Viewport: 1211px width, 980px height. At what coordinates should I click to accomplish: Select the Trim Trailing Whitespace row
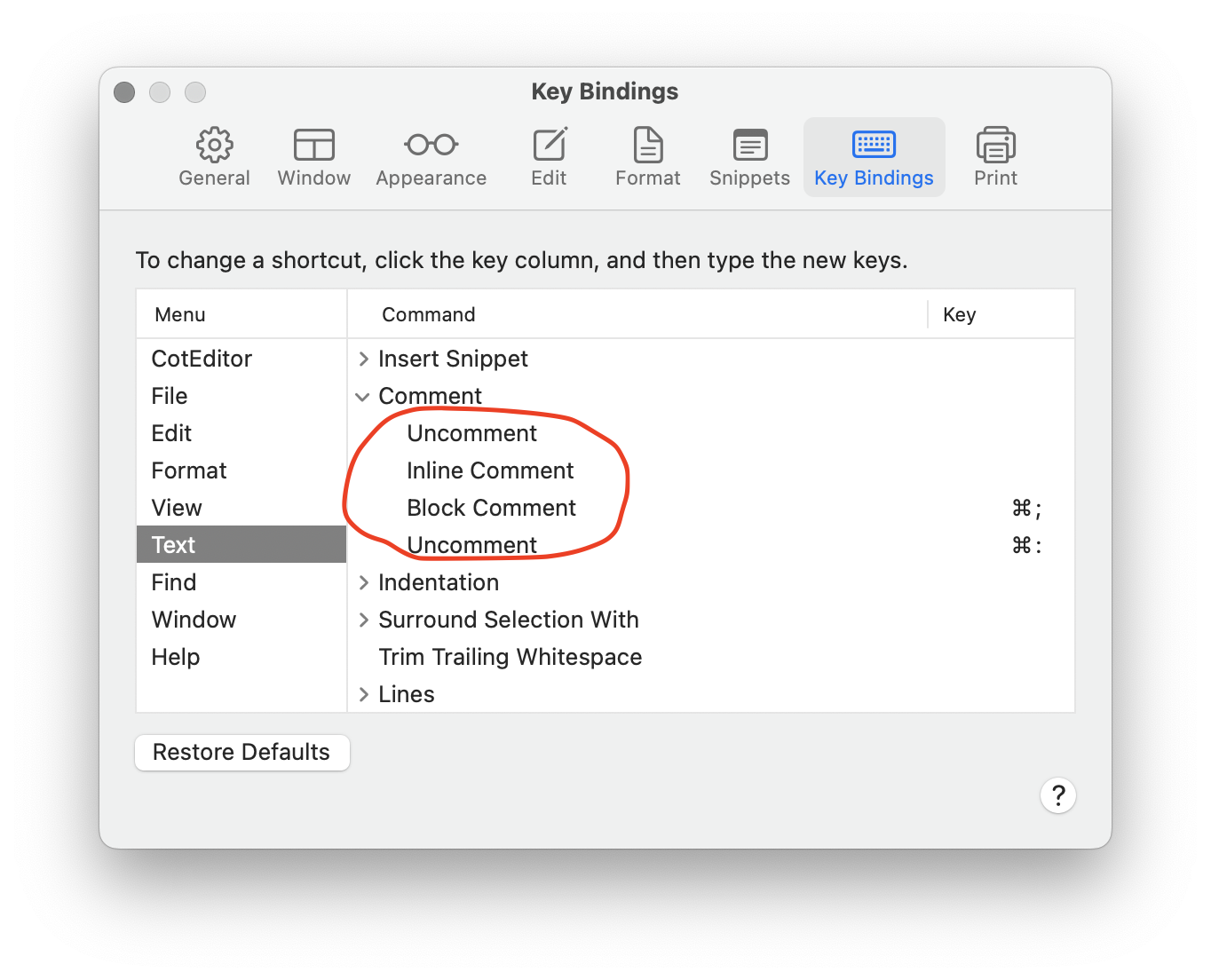coord(511,657)
